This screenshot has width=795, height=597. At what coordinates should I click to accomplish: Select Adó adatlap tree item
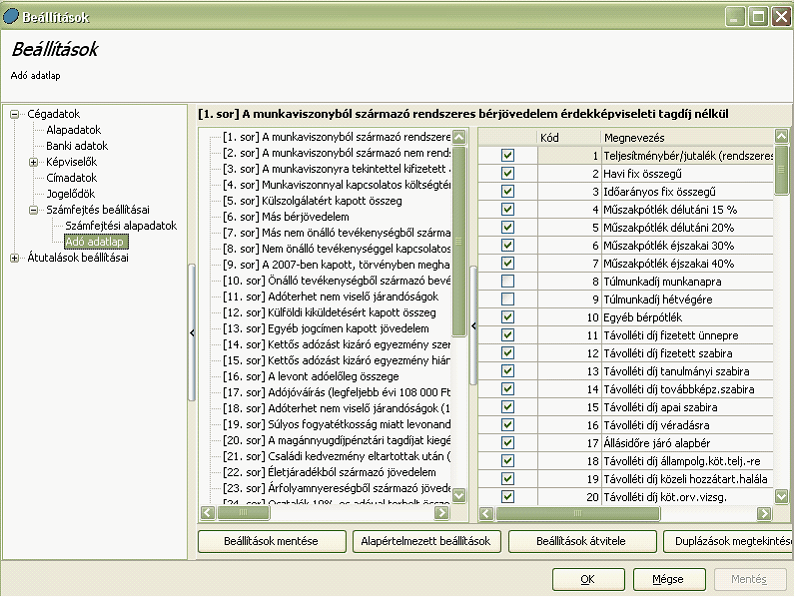[x=96, y=242]
